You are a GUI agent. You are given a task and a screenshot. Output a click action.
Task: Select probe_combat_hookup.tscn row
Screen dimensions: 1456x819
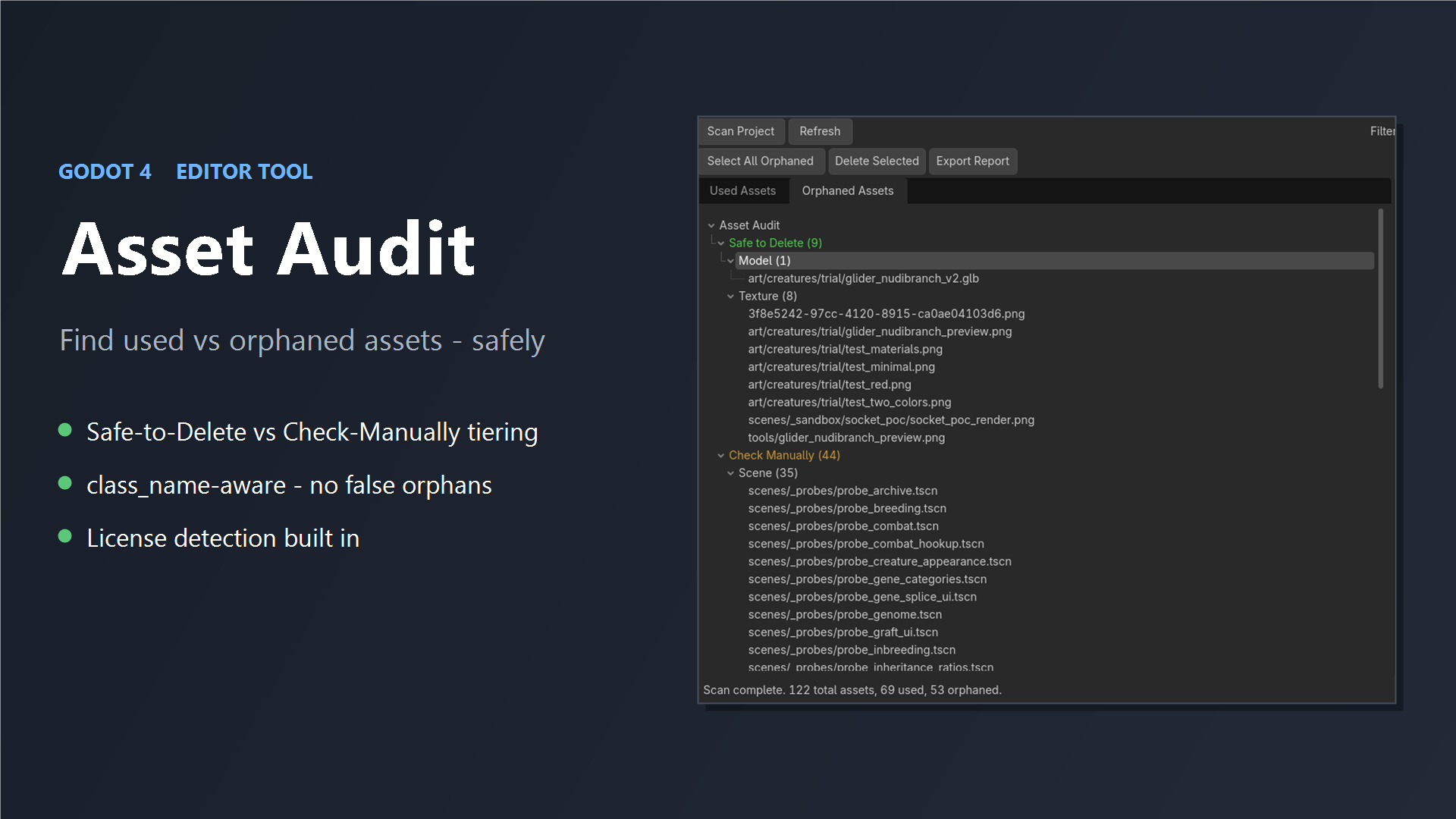(x=866, y=544)
